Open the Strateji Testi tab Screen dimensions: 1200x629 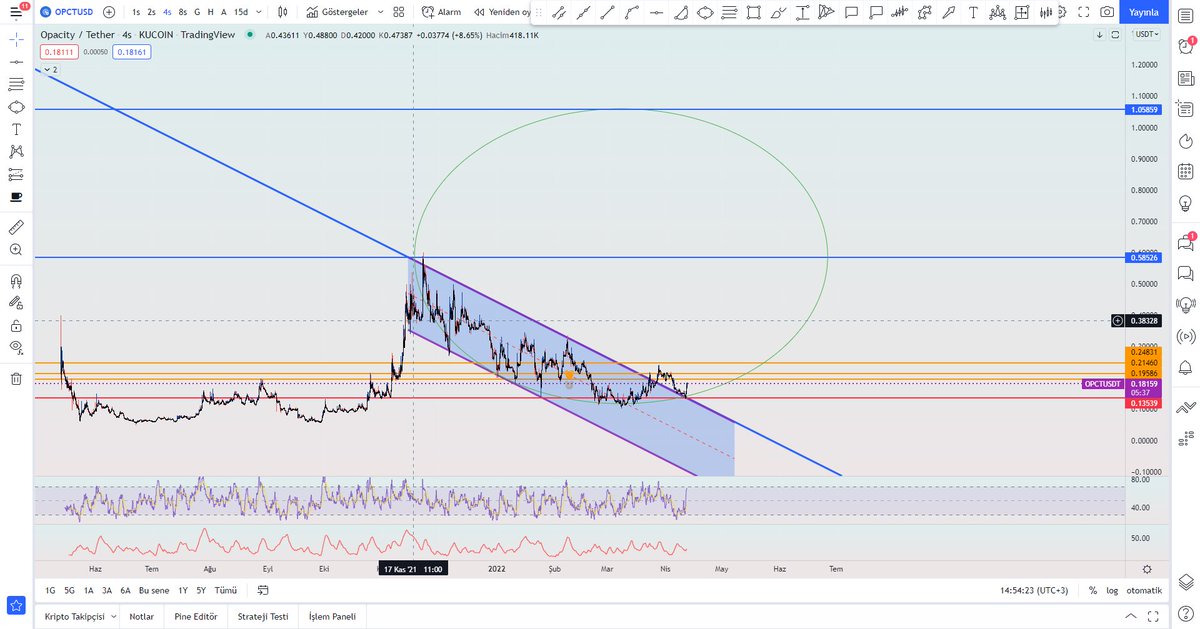point(264,617)
